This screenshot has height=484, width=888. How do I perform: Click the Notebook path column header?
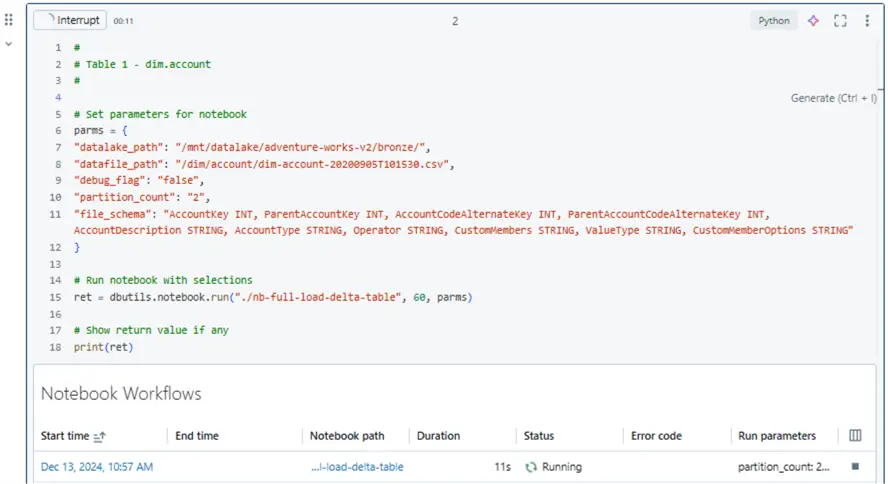click(346, 436)
